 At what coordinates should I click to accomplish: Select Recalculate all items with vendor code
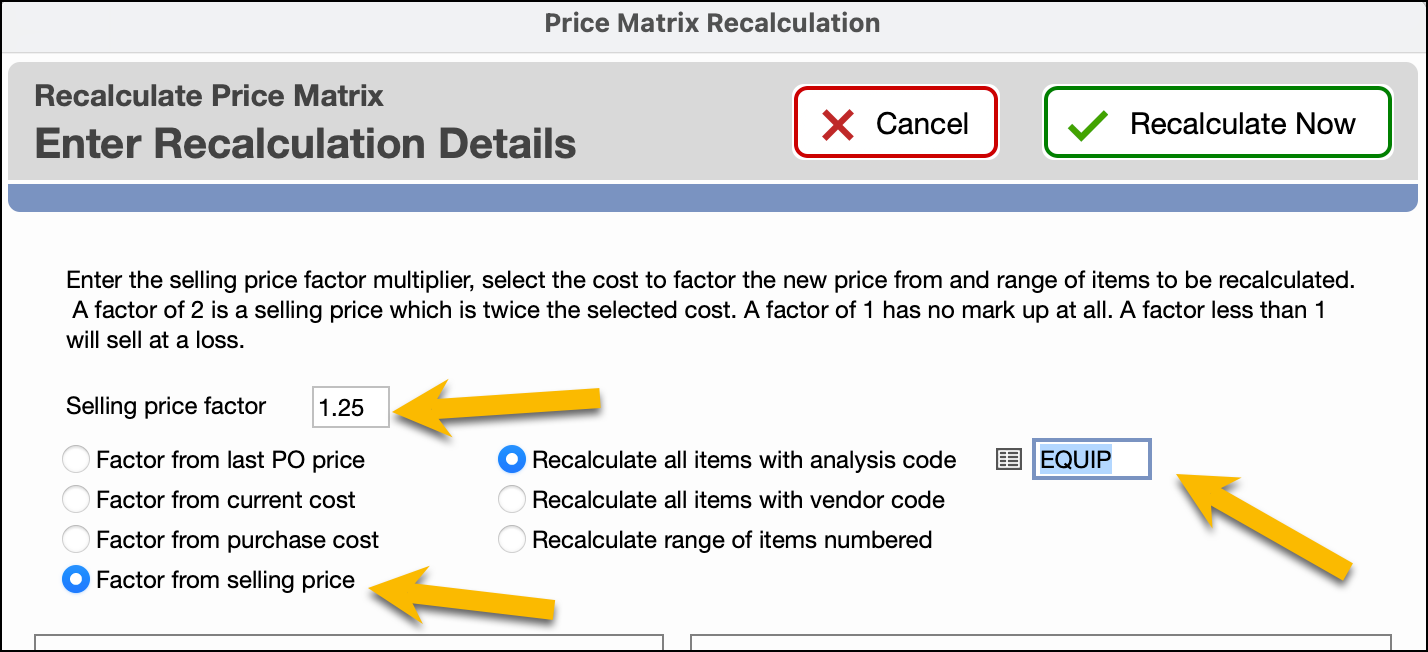click(x=512, y=500)
